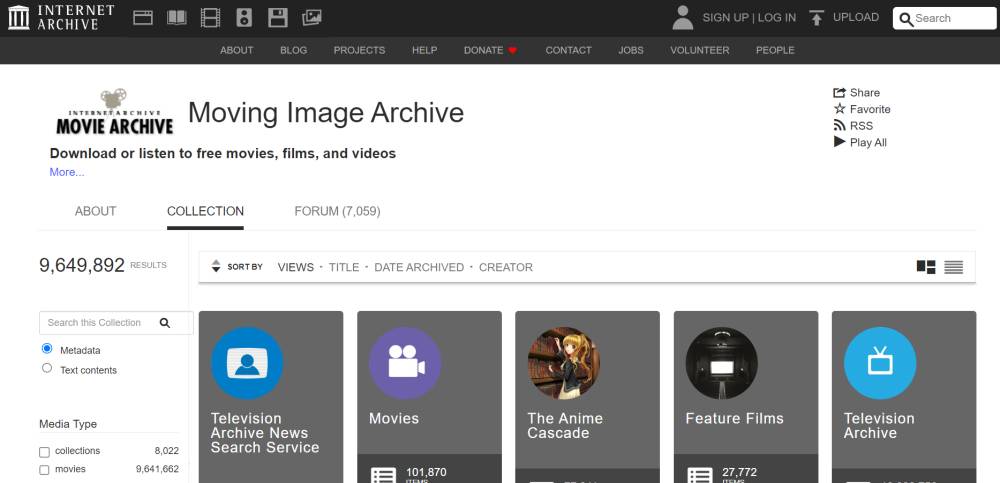Screen dimensions: 1000x483
Task: Open HELP in the top navigation
Action: click(x=425, y=50)
